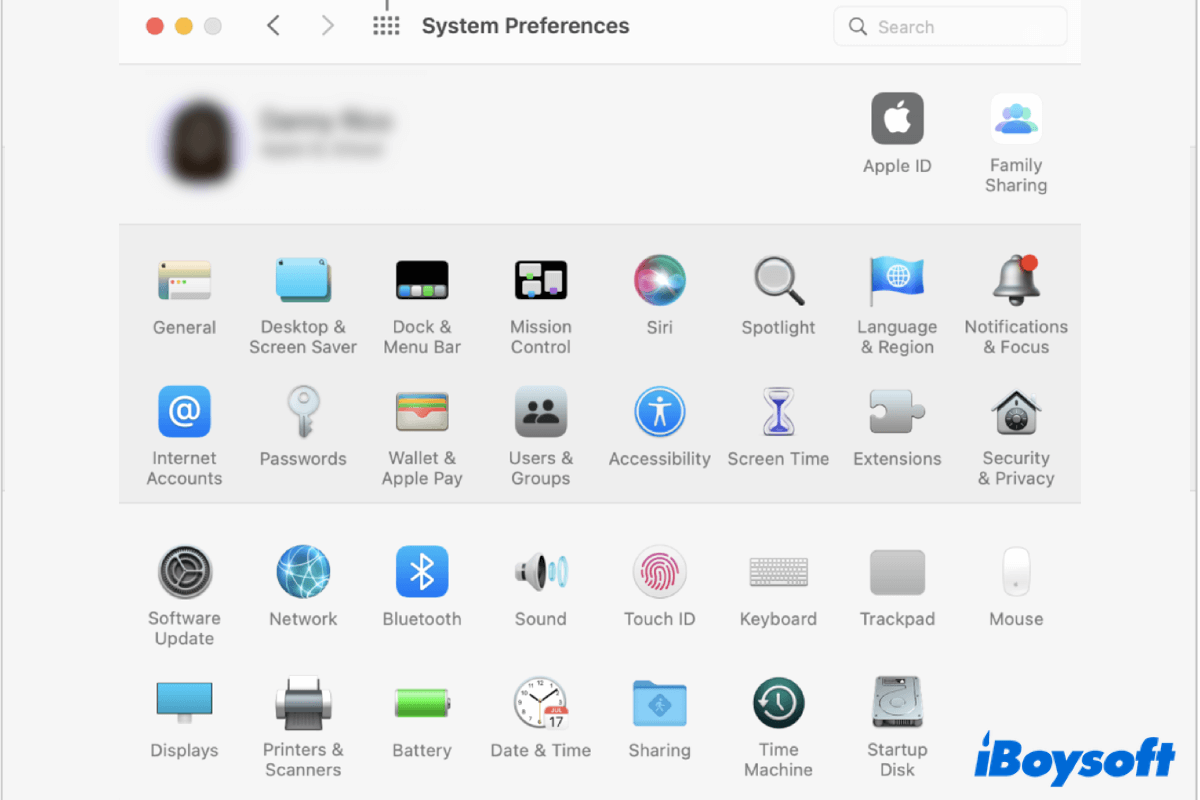The image size is (1200, 800).
Task: Launch the Software Update pane
Action: coord(184,572)
